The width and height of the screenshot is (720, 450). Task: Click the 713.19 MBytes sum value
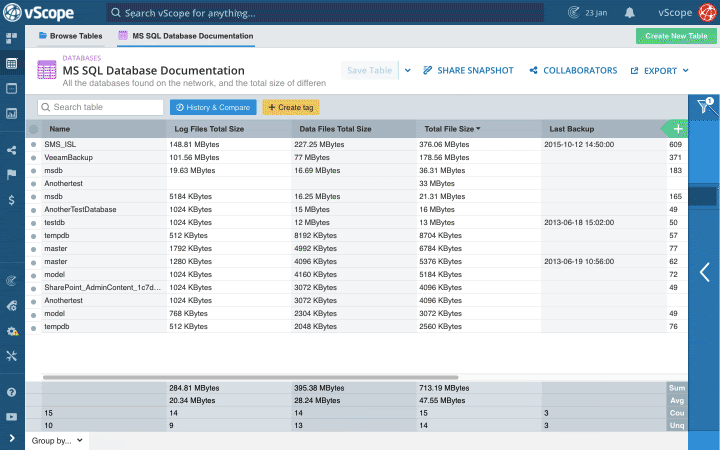coord(444,388)
